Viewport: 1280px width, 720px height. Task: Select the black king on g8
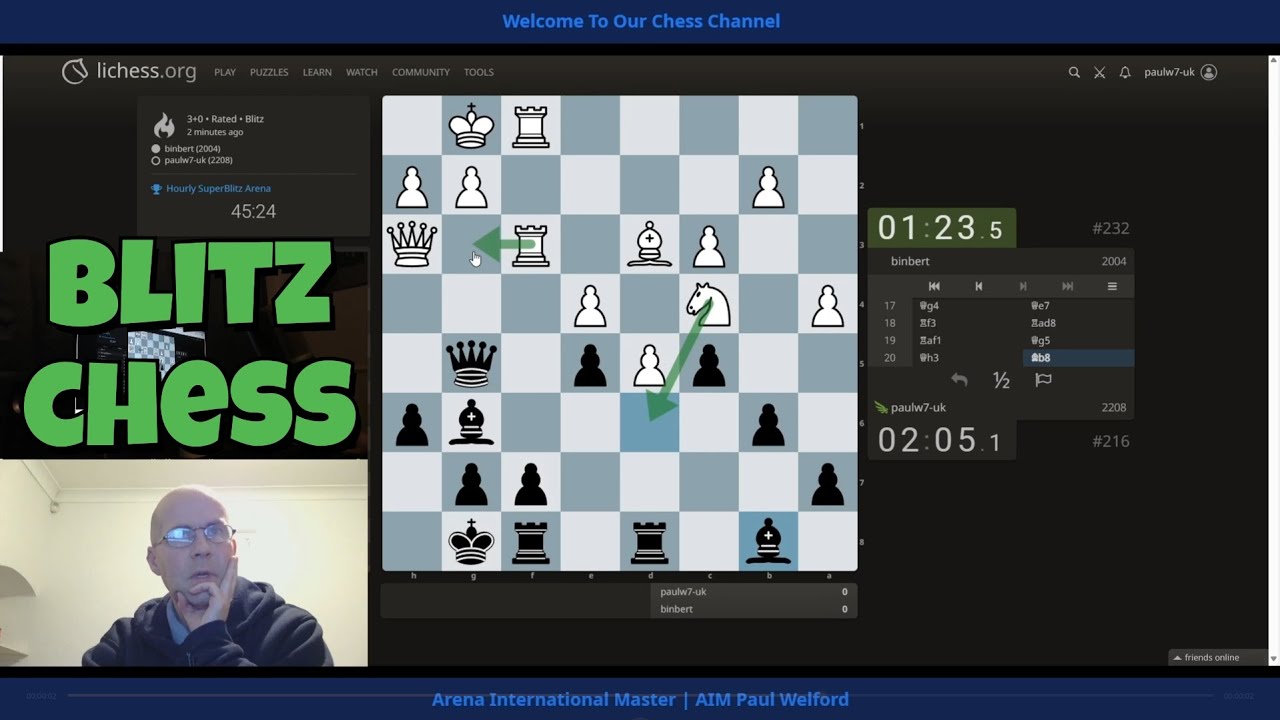(x=471, y=541)
